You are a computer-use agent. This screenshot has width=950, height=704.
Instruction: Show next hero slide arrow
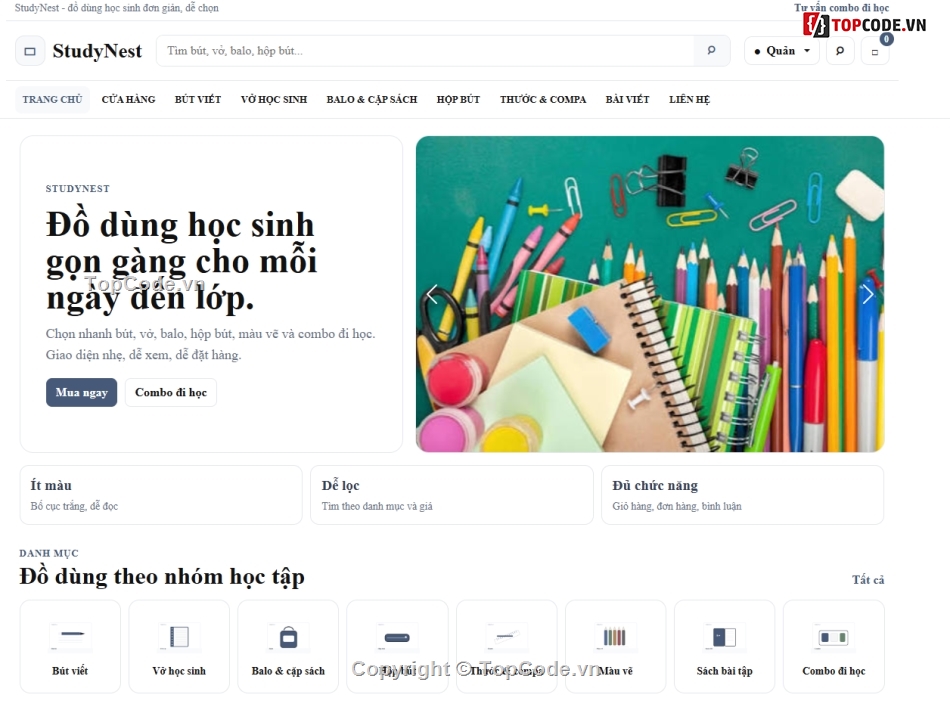[x=868, y=295]
